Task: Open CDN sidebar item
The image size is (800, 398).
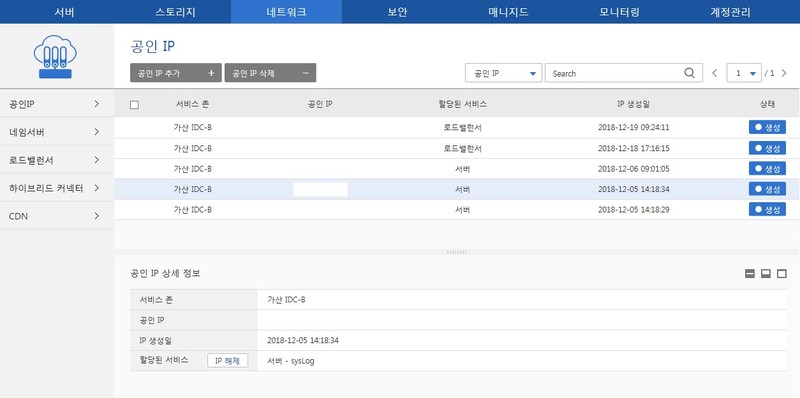Action: [57, 216]
